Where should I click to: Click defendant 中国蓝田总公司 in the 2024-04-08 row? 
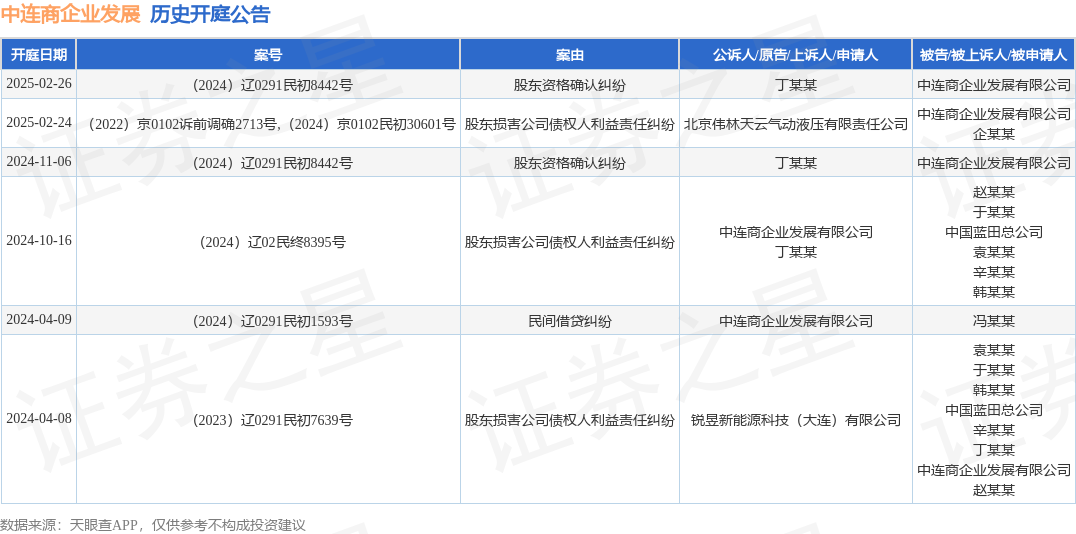click(994, 410)
